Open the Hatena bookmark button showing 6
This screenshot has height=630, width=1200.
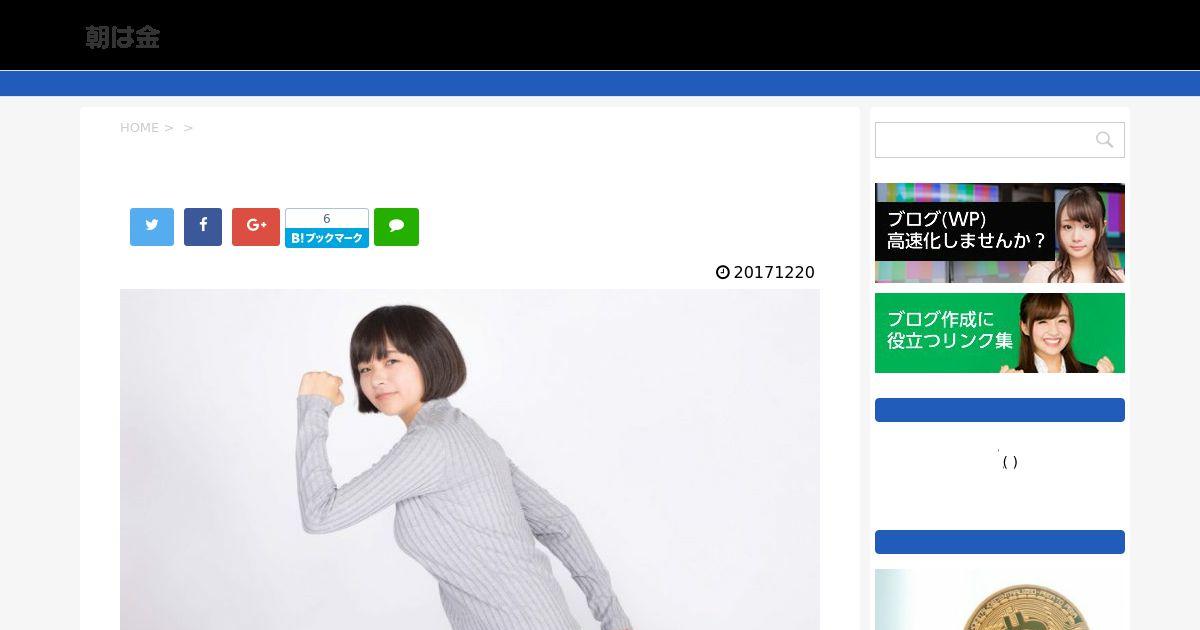[x=327, y=228]
